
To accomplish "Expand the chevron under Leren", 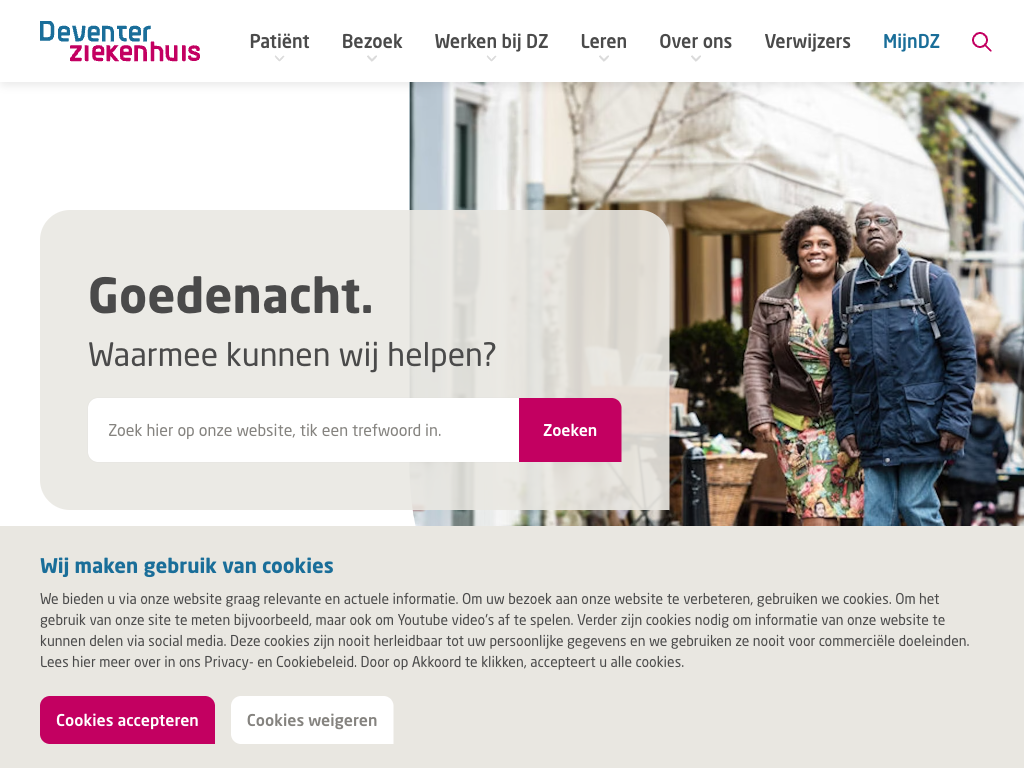I will [x=604, y=59].
